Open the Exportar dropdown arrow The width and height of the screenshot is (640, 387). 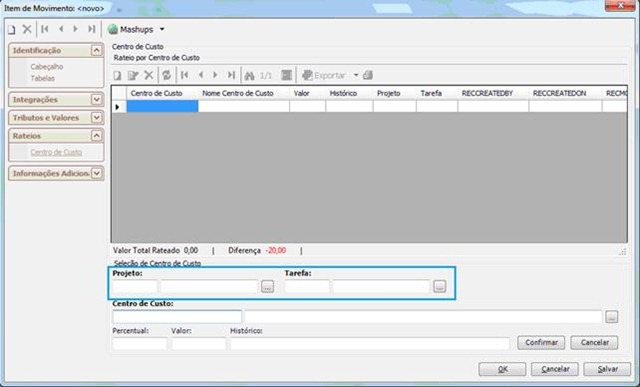(356, 75)
